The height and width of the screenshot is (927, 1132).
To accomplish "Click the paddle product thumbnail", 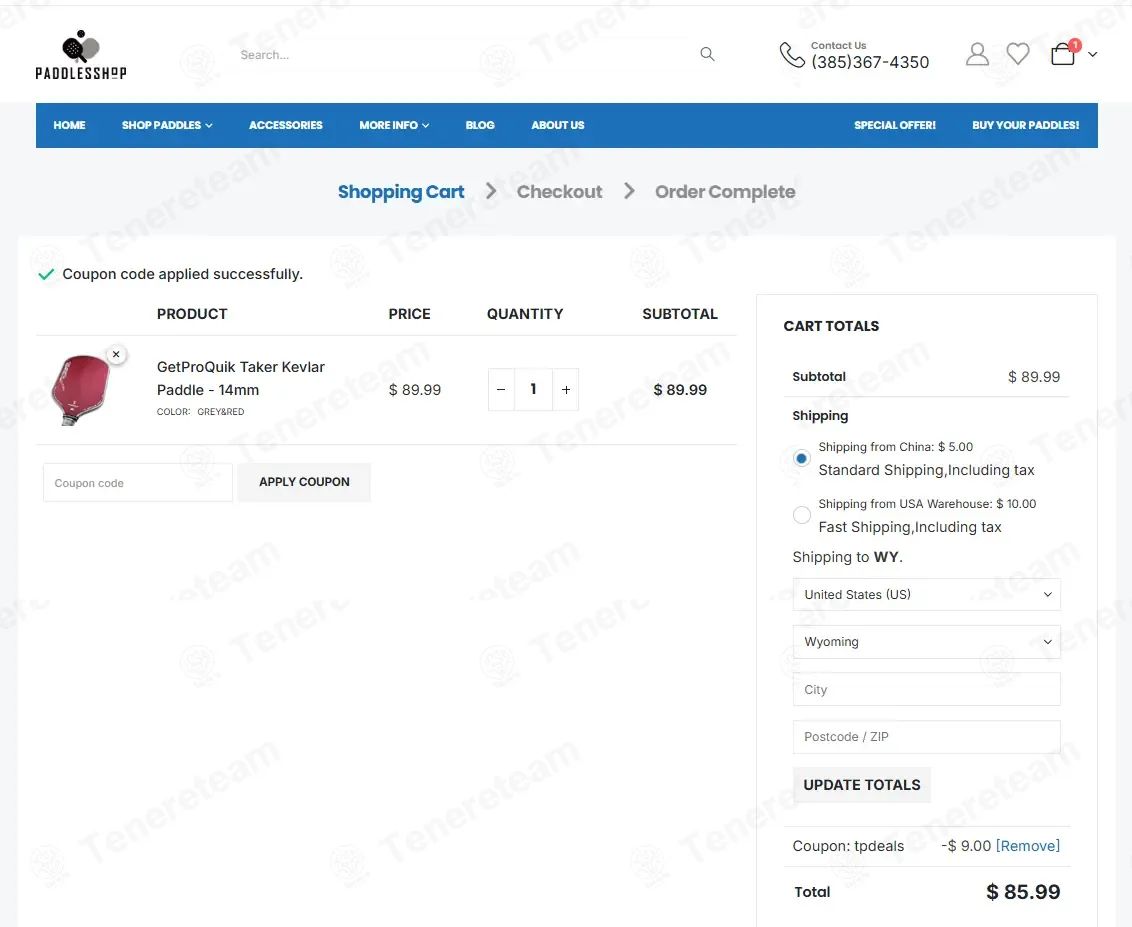I will 81,390.
